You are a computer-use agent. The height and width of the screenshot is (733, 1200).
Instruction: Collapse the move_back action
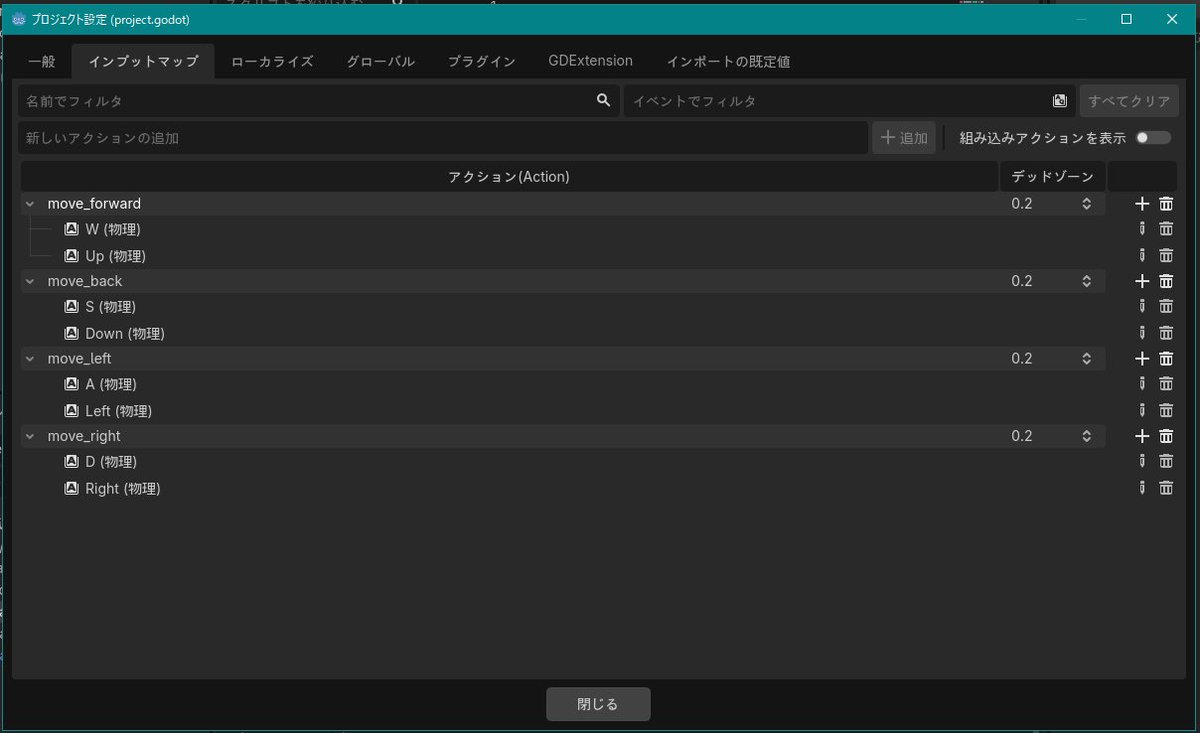pyautogui.click(x=30, y=281)
